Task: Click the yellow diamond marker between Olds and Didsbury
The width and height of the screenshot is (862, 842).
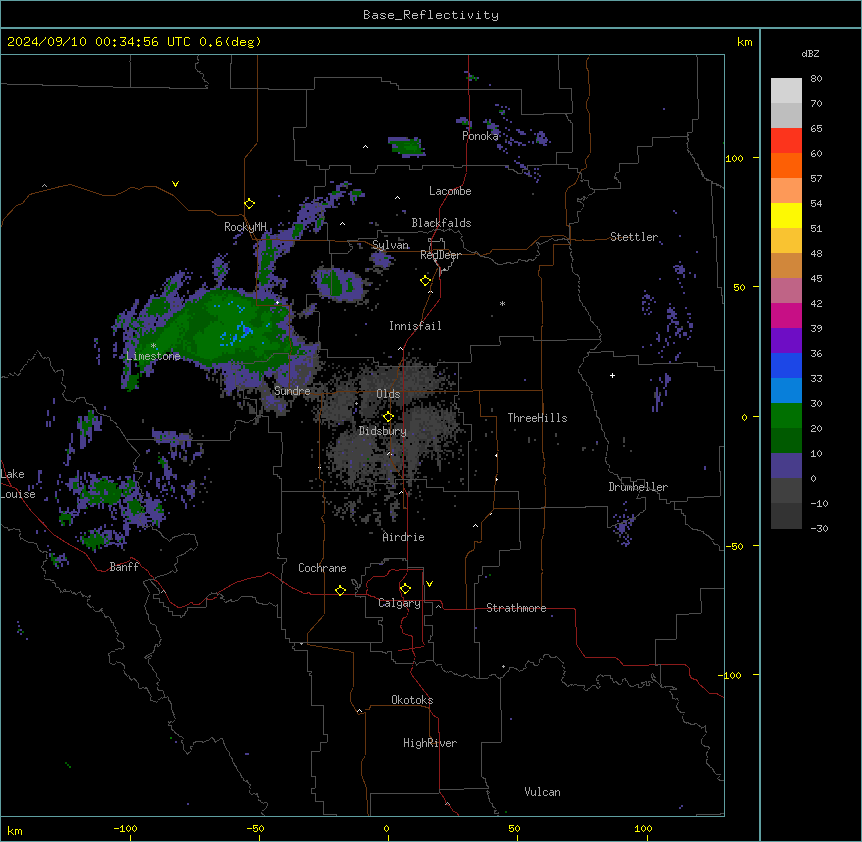Action: click(388, 417)
